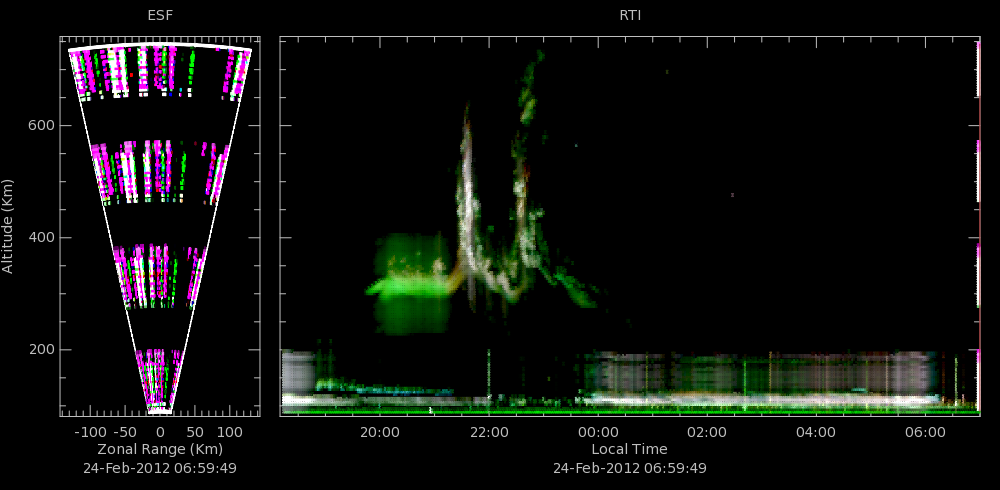1000x490 pixels.
Task: Click the RTI plot title
Action: coord(629,15)
